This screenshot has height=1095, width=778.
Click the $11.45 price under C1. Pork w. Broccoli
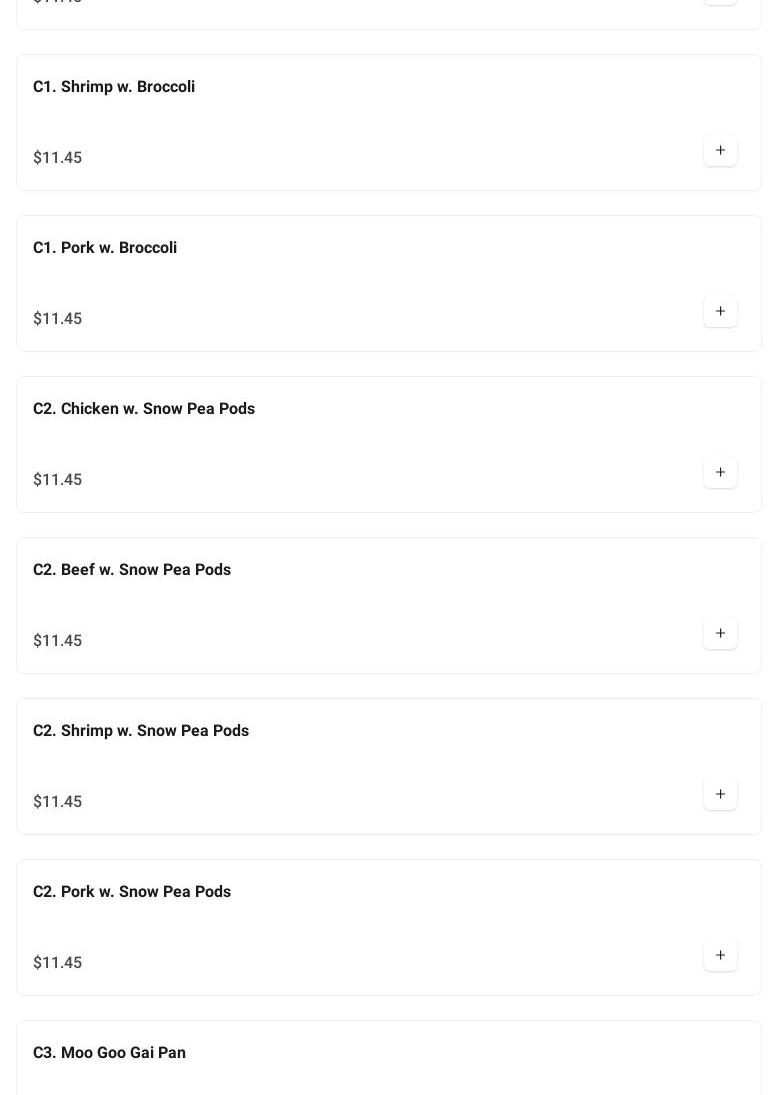pyautogui.click(x=58, y=319)
